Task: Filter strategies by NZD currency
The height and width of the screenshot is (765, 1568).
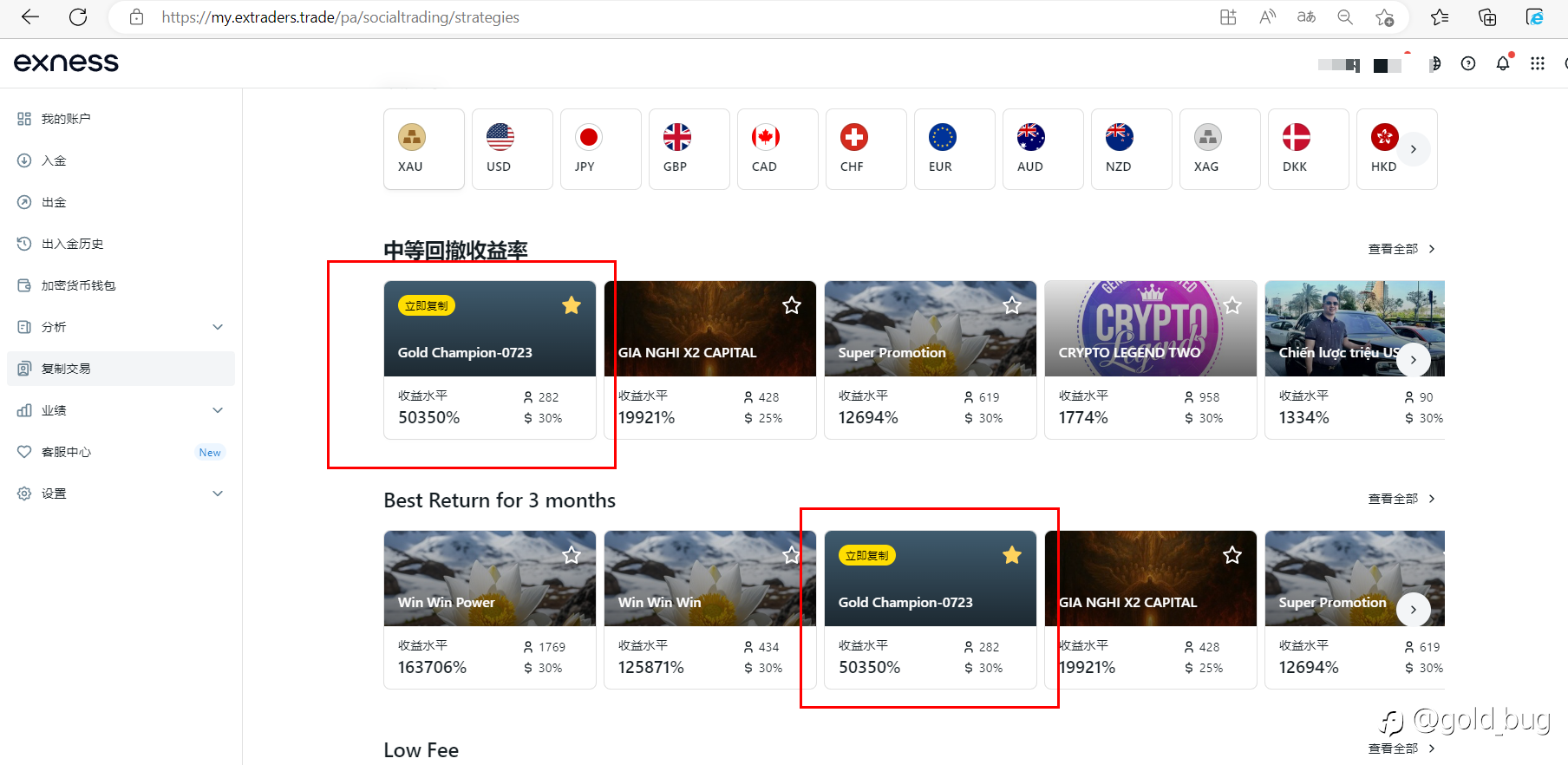Action: point(1132,149)
